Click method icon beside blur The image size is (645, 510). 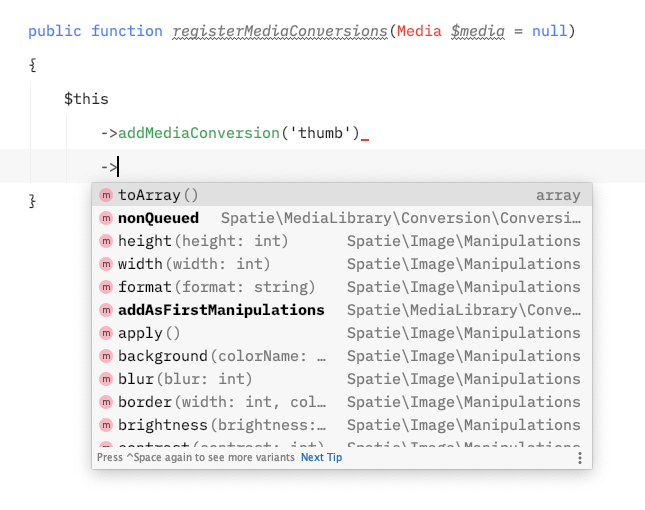coord(106,379)
